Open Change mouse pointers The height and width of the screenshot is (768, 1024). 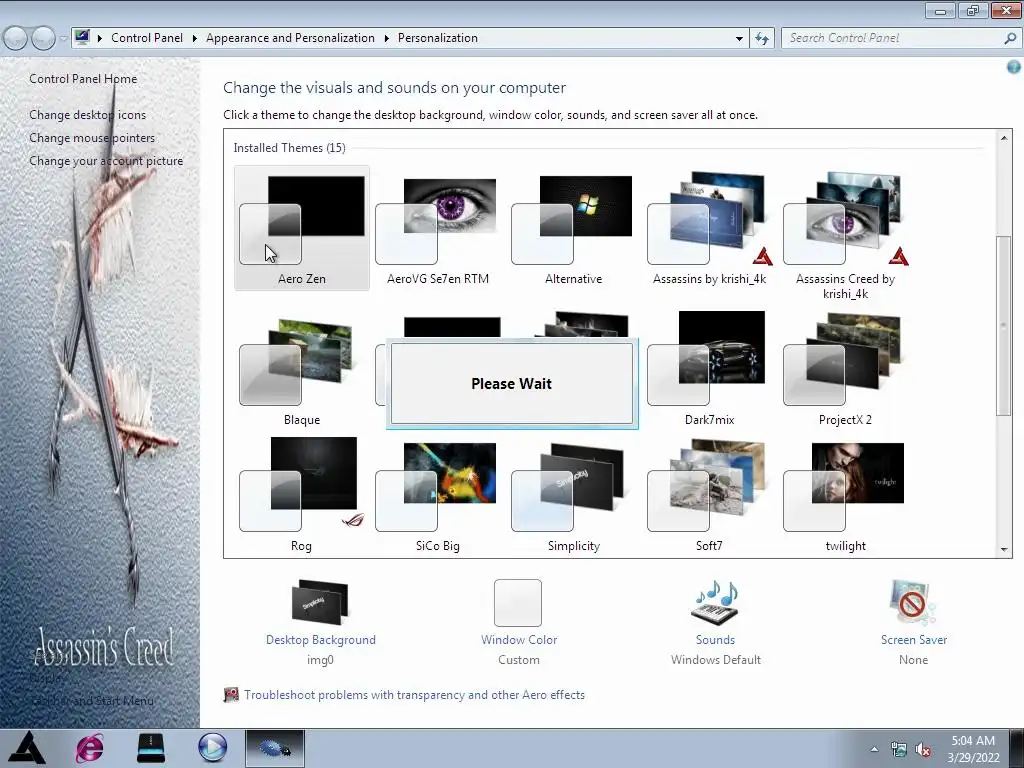(x=92, y=138)
